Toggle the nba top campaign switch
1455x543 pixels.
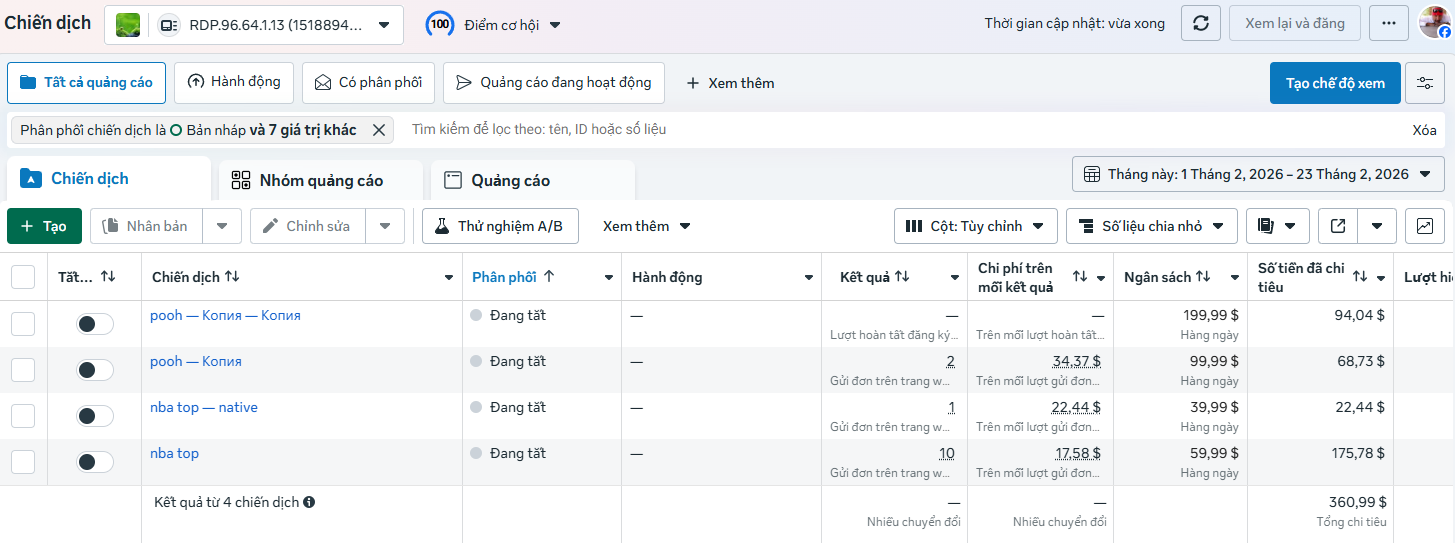click(95, 462)
